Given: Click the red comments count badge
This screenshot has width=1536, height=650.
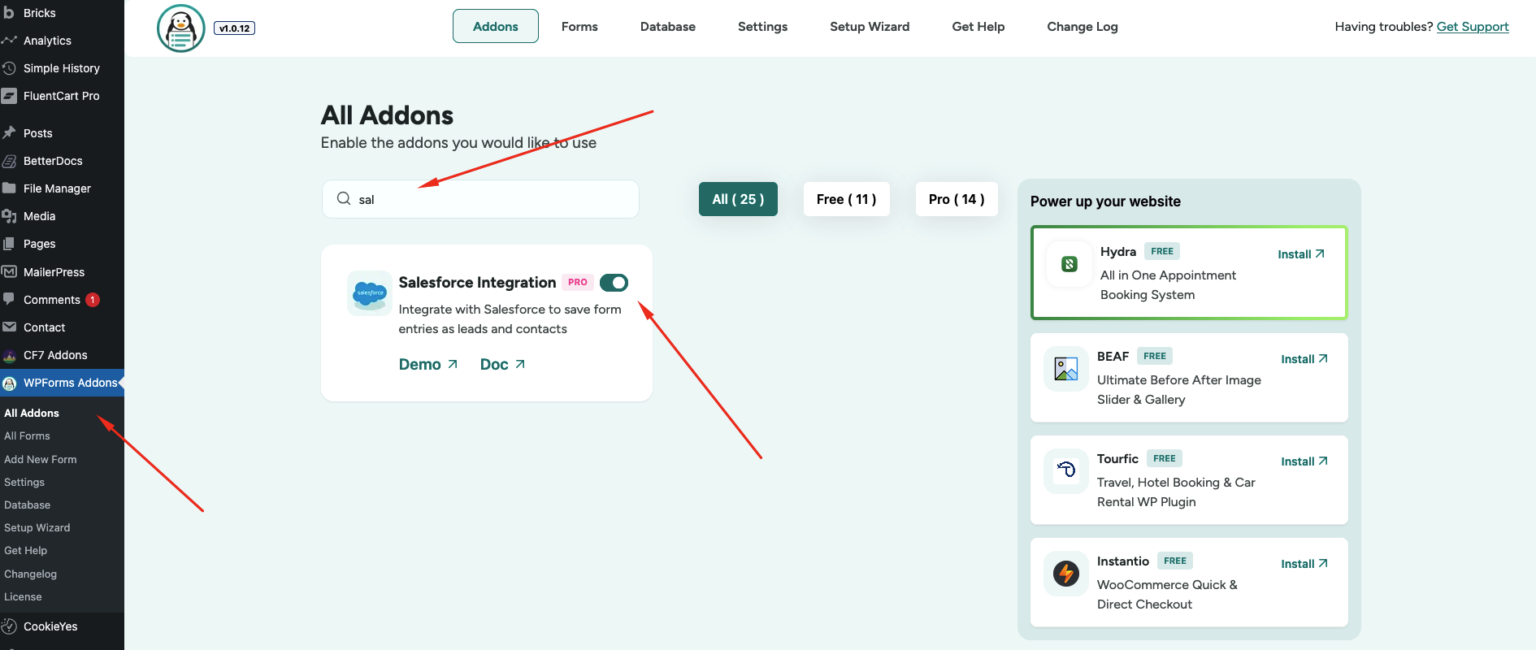Looking at the screenshot, I should [92, 300].
